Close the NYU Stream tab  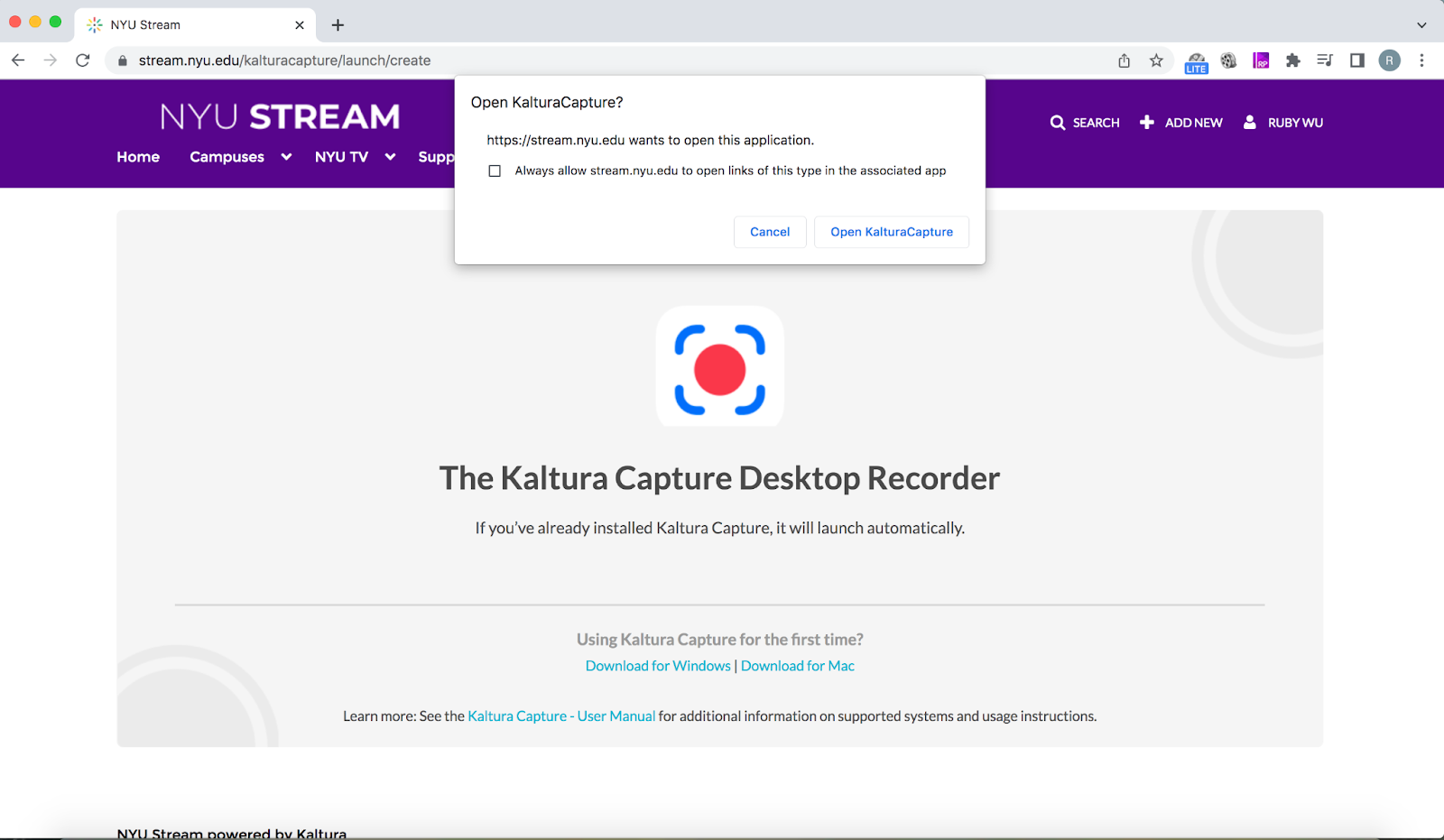(300, 25)
